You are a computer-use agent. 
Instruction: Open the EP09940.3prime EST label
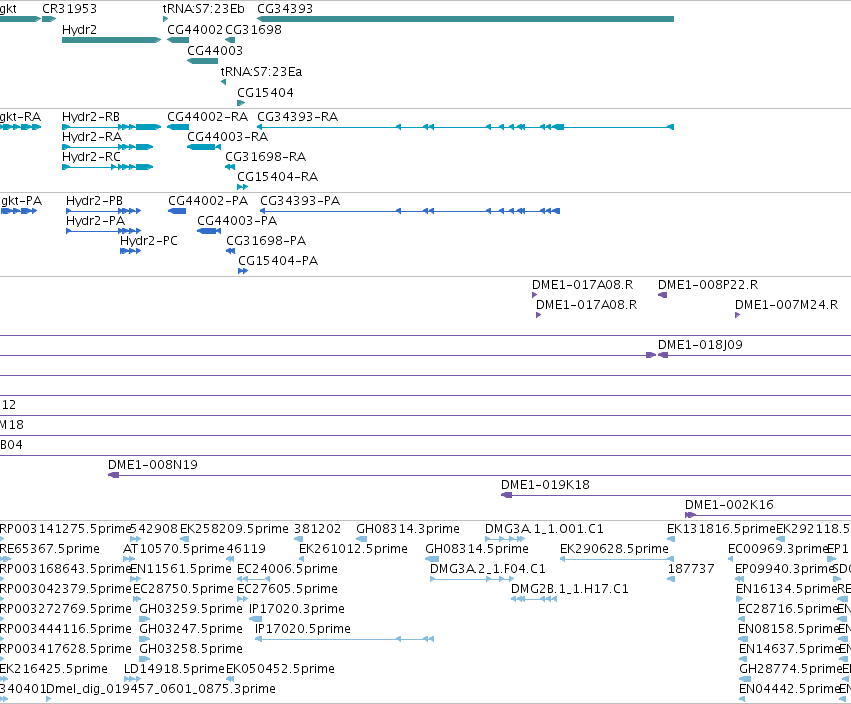click(x=783, y=569)
